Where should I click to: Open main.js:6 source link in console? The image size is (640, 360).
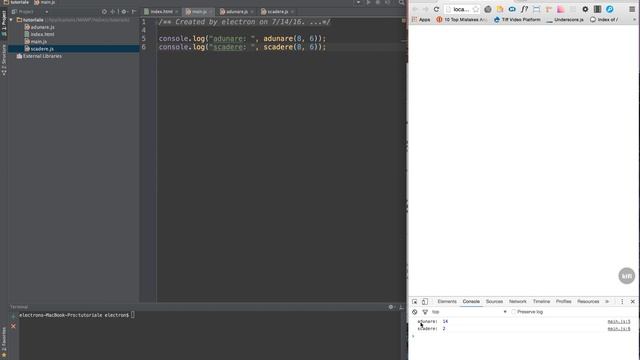click(x=619, y=329)
